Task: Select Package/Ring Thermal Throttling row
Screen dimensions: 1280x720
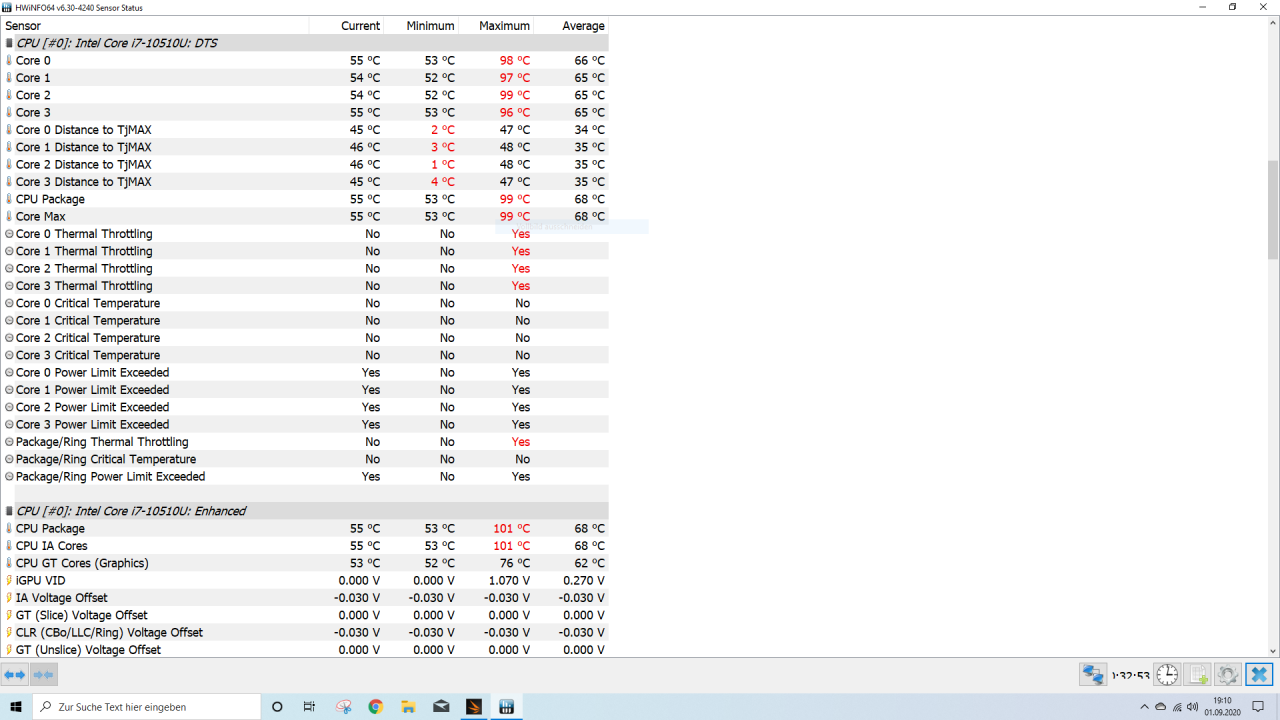Action: (304, 442)
